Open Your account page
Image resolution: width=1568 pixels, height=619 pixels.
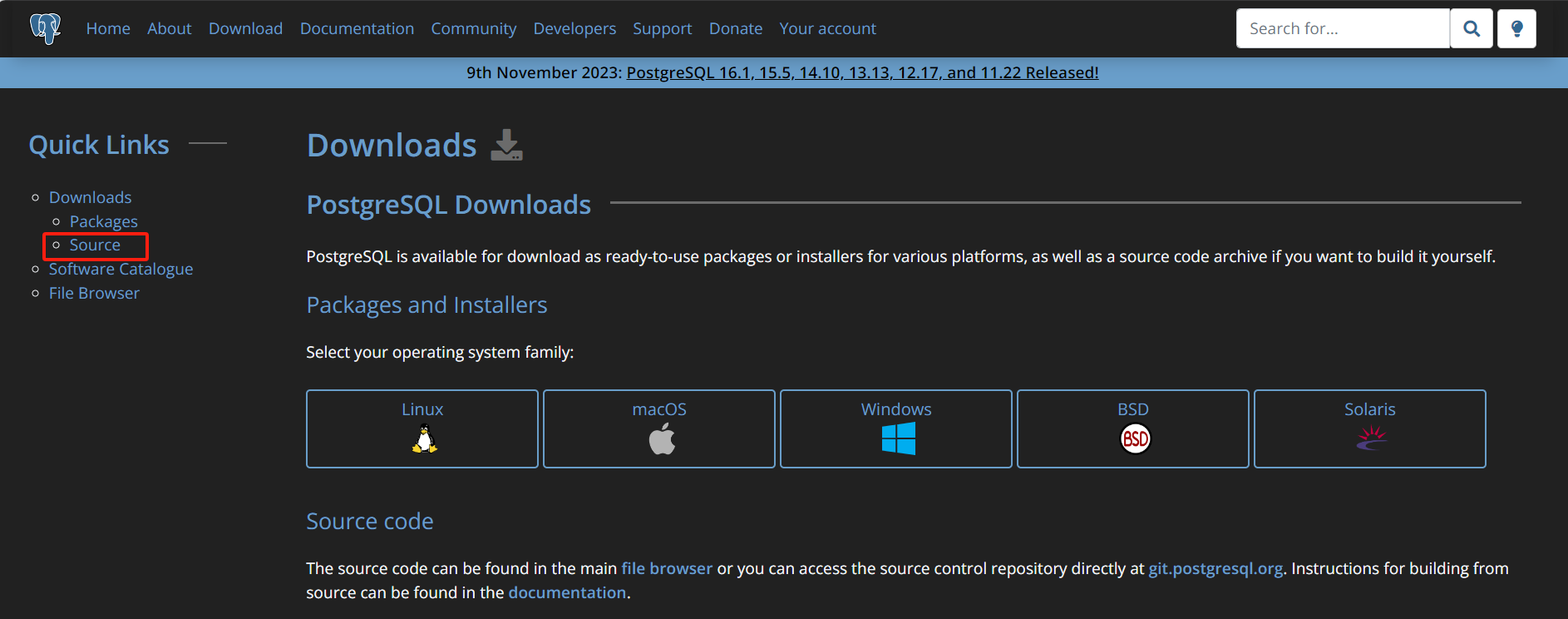click(827, 28)
